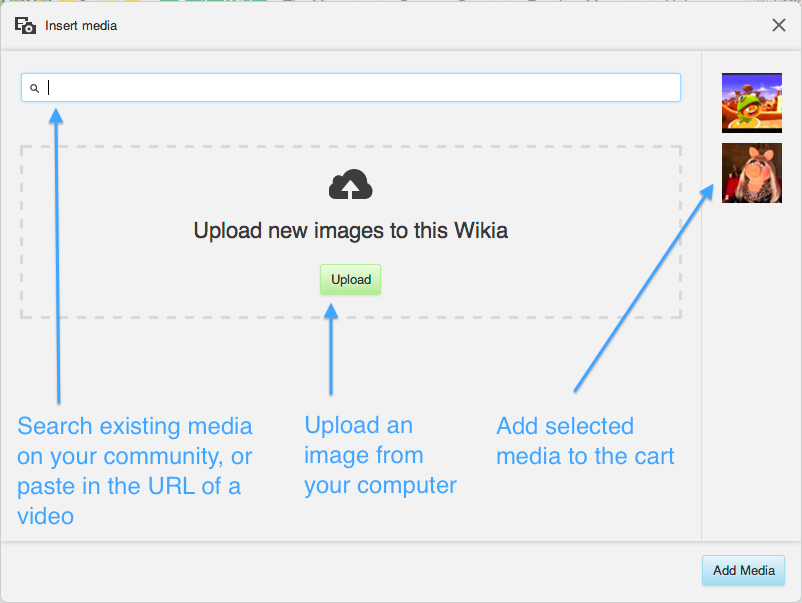Click the Add Media button
Viewport: 802px width, 603px height.
pyautogui.click(x=743, y=570)
